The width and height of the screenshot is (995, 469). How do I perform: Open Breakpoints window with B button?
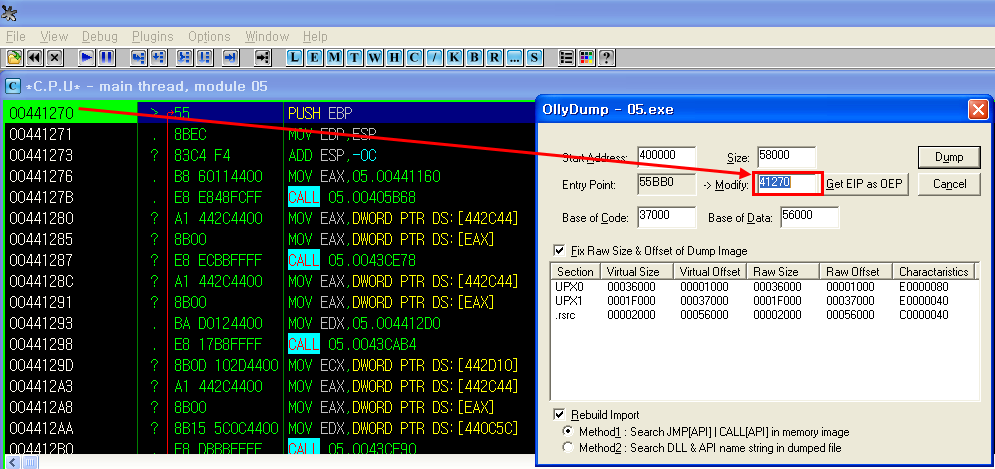click(474, 58)
